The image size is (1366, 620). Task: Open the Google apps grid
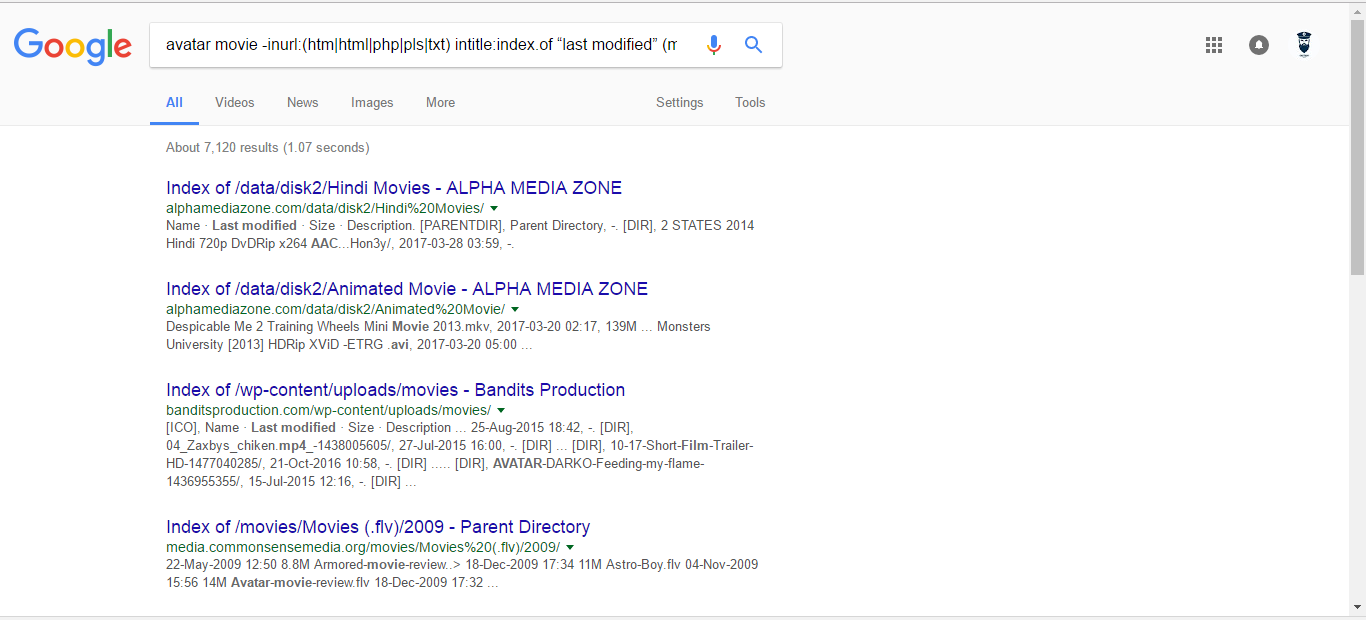1214,45
